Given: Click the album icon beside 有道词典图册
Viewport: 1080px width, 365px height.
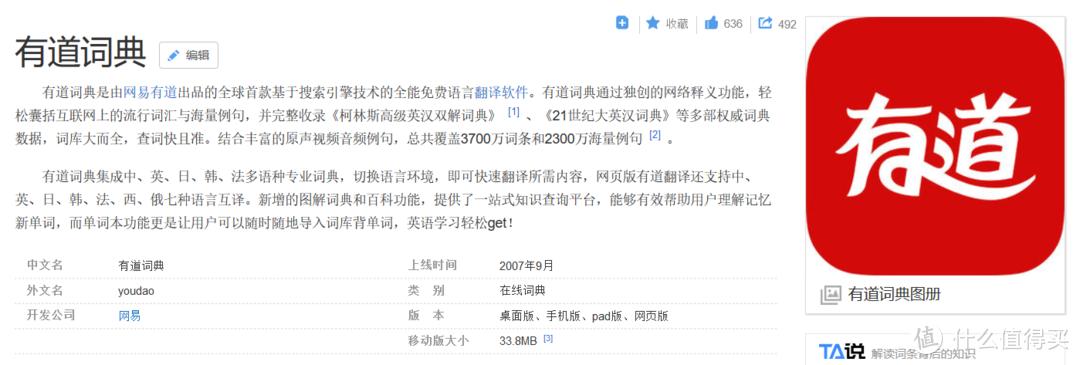Looking at the screenshot, I should [831, 295].
